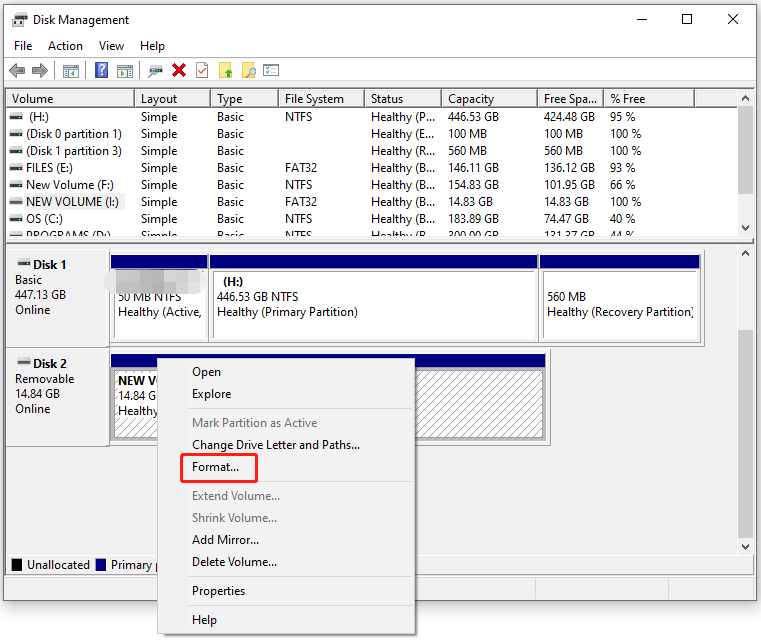Sort by the Capacity column header

pos(471,99)
